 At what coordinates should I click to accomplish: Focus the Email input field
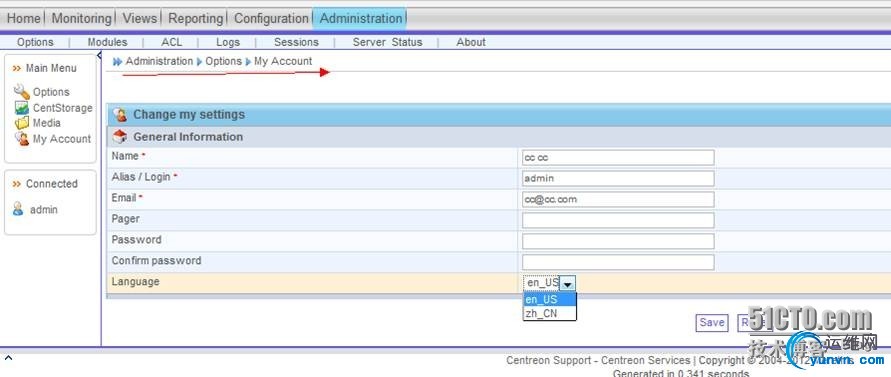click(618, 200)
